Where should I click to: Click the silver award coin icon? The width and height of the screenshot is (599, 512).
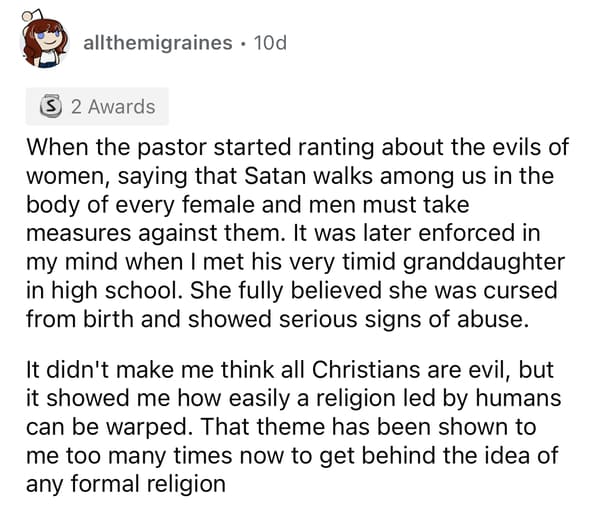[x=51, y=107]
